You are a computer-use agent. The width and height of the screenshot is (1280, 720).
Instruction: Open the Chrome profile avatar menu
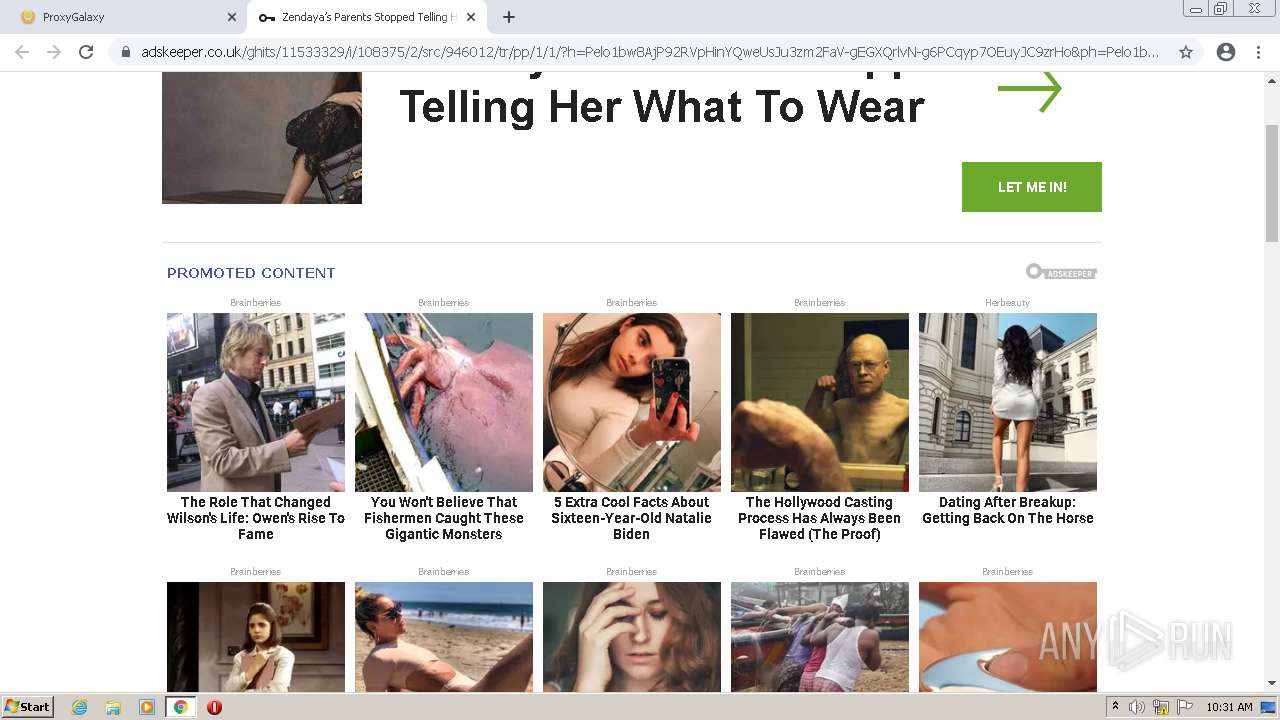(x=1226, y=52)
